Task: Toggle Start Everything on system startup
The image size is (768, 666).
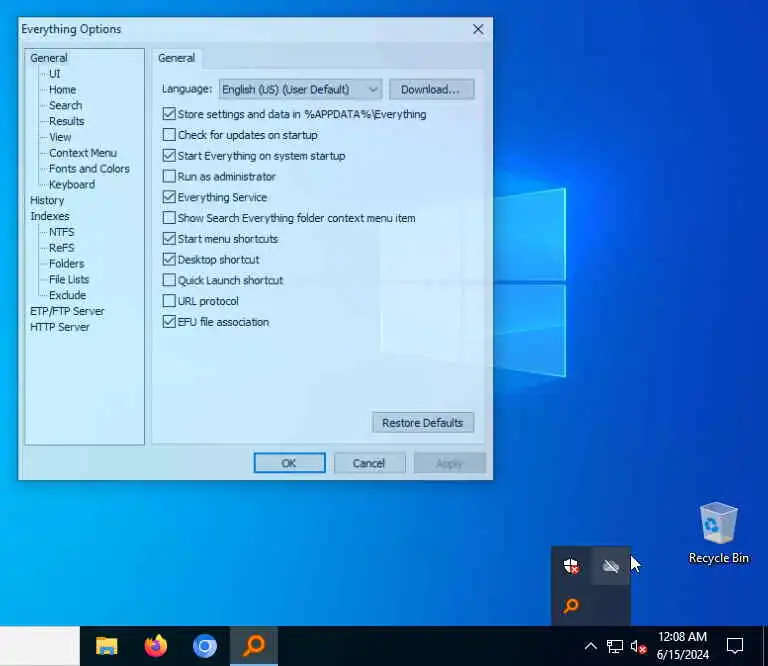Action: (169, 156)
